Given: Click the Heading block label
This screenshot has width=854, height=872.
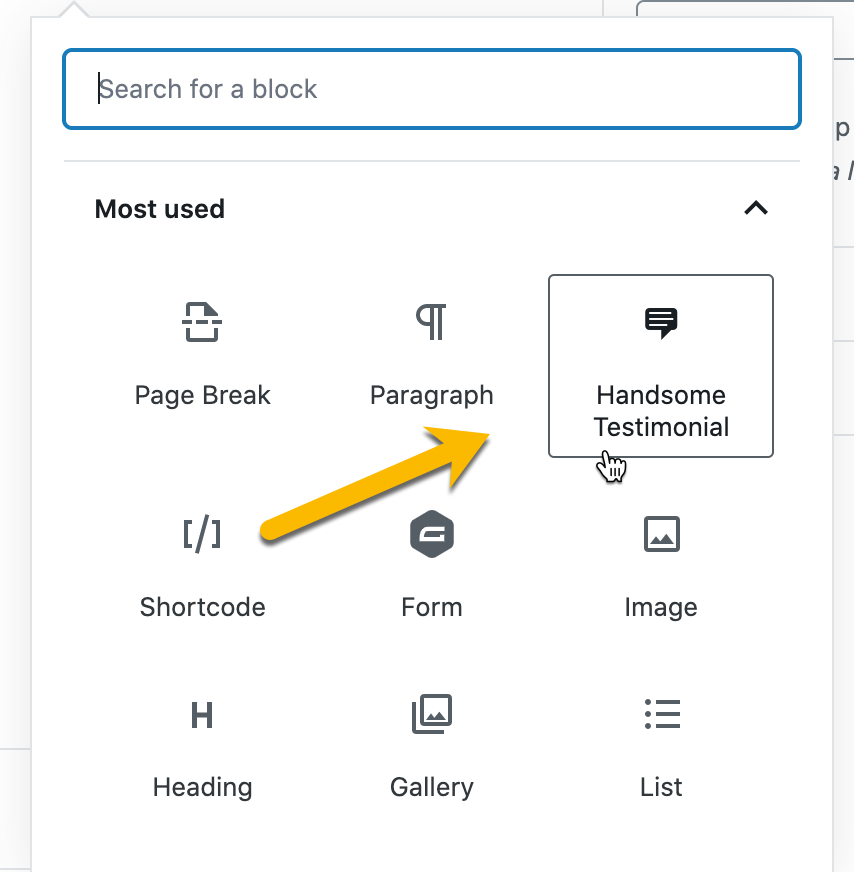Looking at the screenshot, I should (202, 788).
